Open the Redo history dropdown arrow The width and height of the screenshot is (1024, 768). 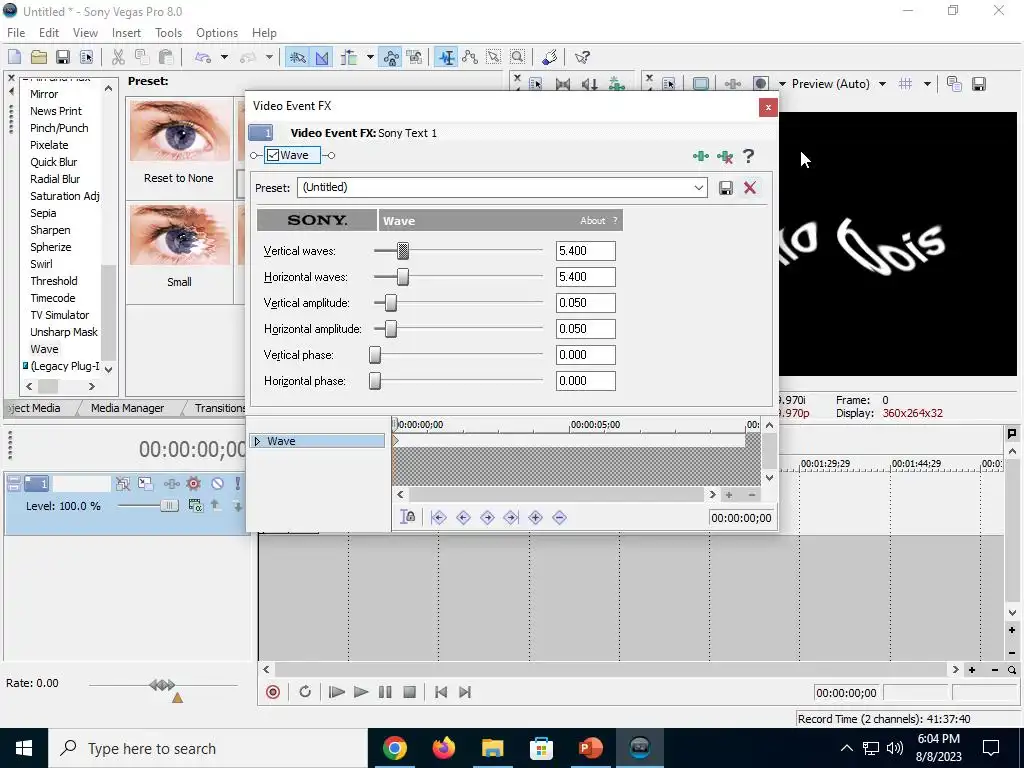[269, 57]
